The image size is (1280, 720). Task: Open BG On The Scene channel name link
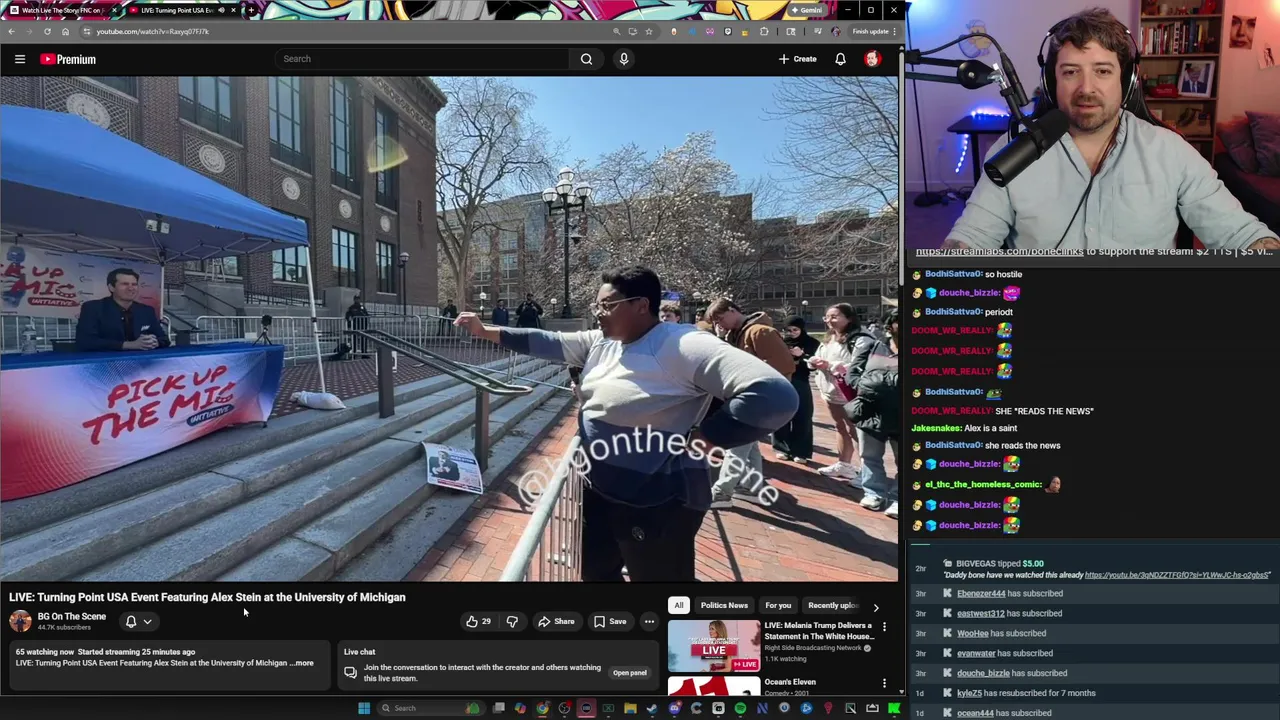(72, 617)
